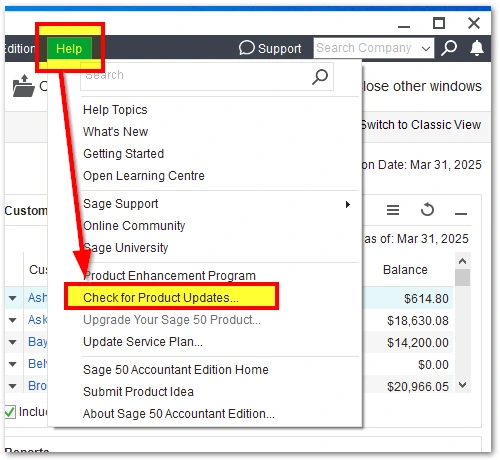Click the close other windows link
This screenshot has width=500, height=460.
422,86
